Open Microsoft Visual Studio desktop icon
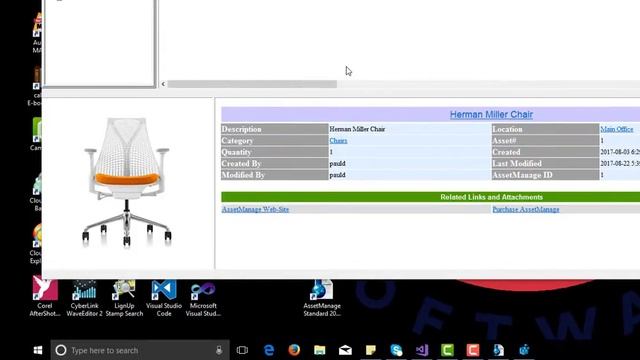The height and width of the screenshot is (360, 640). point(203,298)
